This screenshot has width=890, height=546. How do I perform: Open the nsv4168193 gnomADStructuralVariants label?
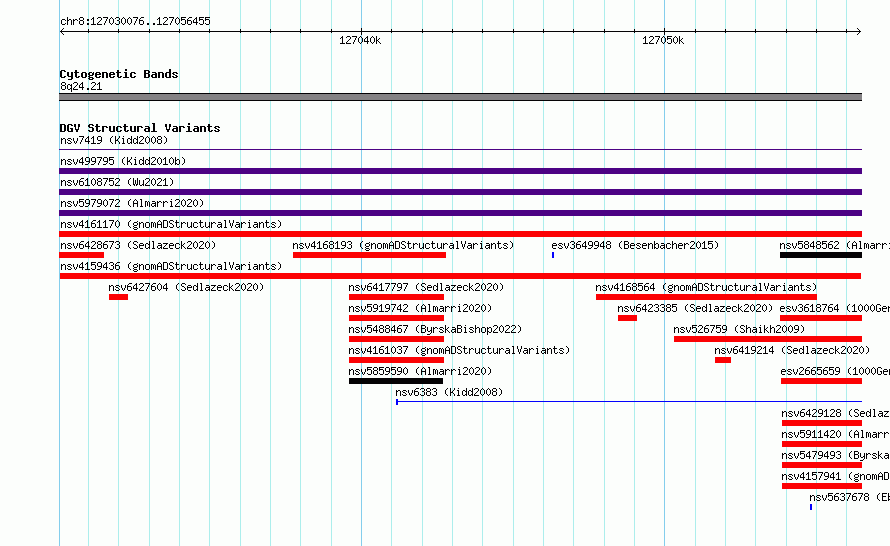pos(403,245)
